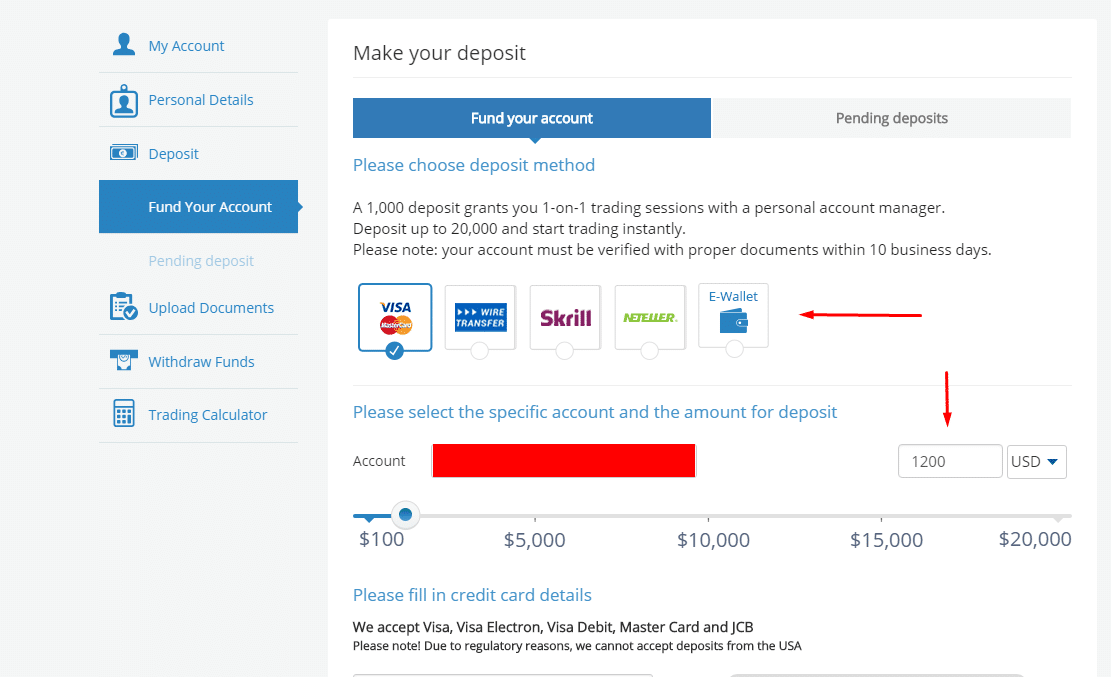
Task: Click the deposit amount field showing 1200
Action: pyautogui.click(x=950, y=462)
